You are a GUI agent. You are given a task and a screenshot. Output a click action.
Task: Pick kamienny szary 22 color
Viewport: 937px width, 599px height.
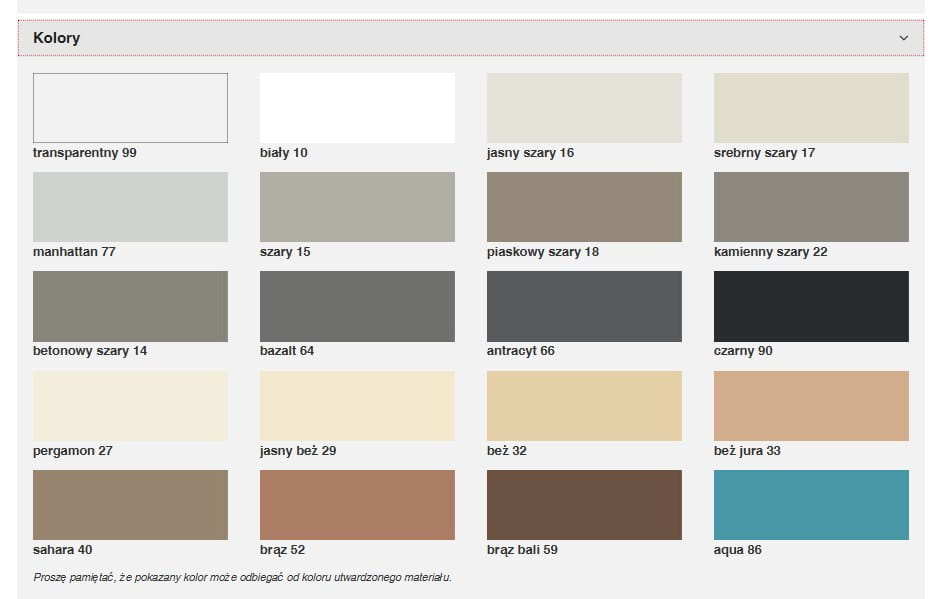coord(811,207)
